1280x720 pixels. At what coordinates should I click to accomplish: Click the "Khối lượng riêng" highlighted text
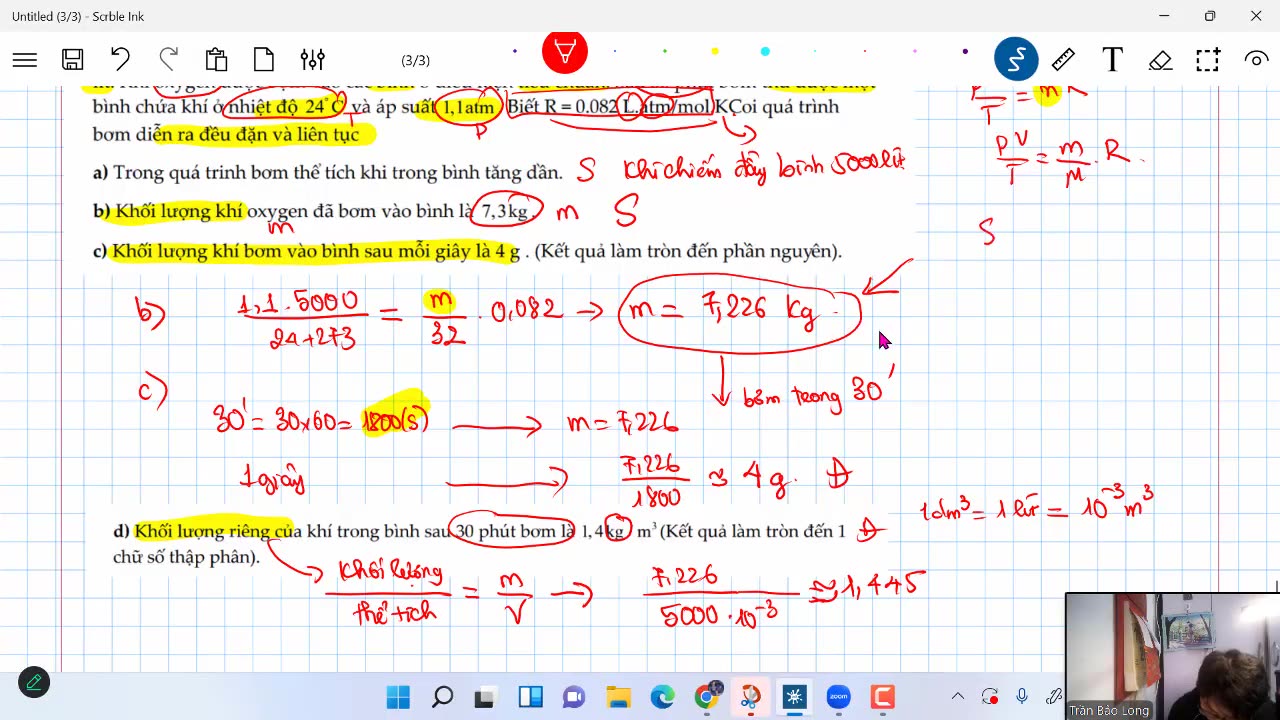pos(203,532)
